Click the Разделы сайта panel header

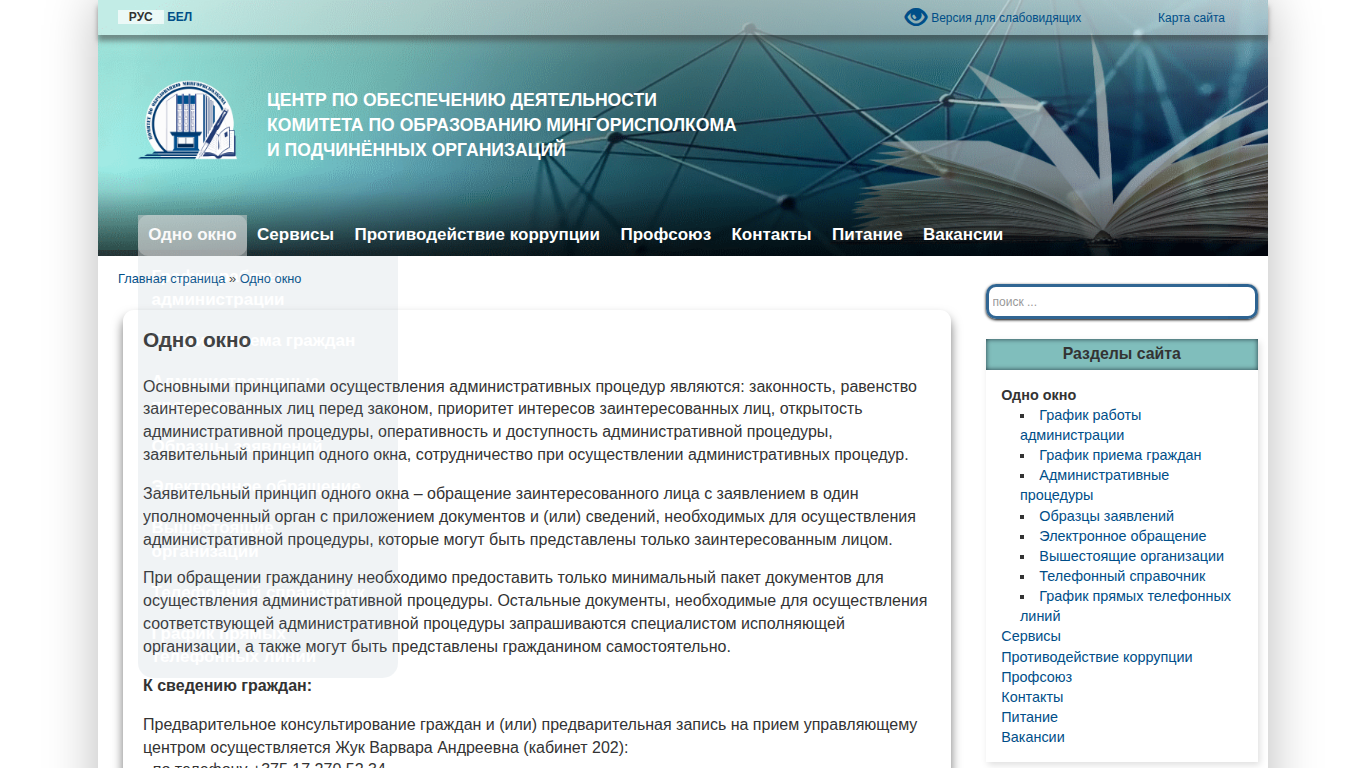point(1121,354)
